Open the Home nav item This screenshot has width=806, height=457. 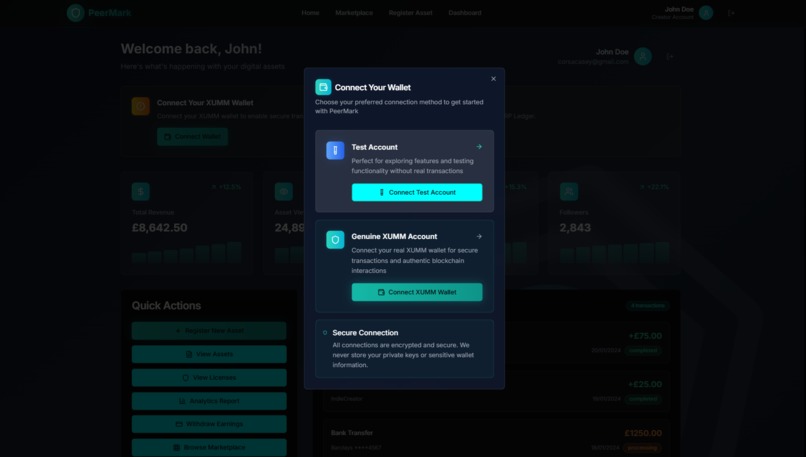[310, 13]
